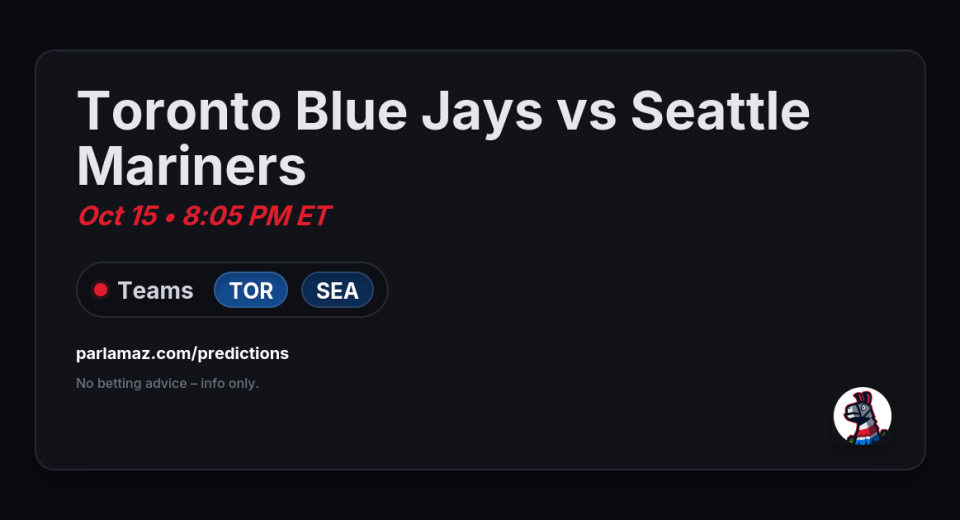This screenshot has height=520, width=960.
Task: Select the SEA team chip
Action: pyautogui.click(x=337, y=290)
